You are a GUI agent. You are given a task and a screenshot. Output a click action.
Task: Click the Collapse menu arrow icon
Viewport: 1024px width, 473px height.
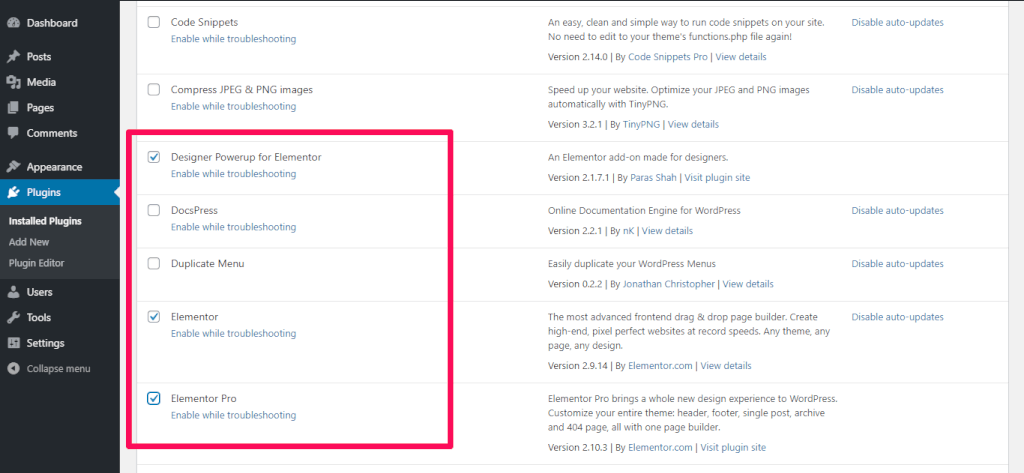[13, 368]
